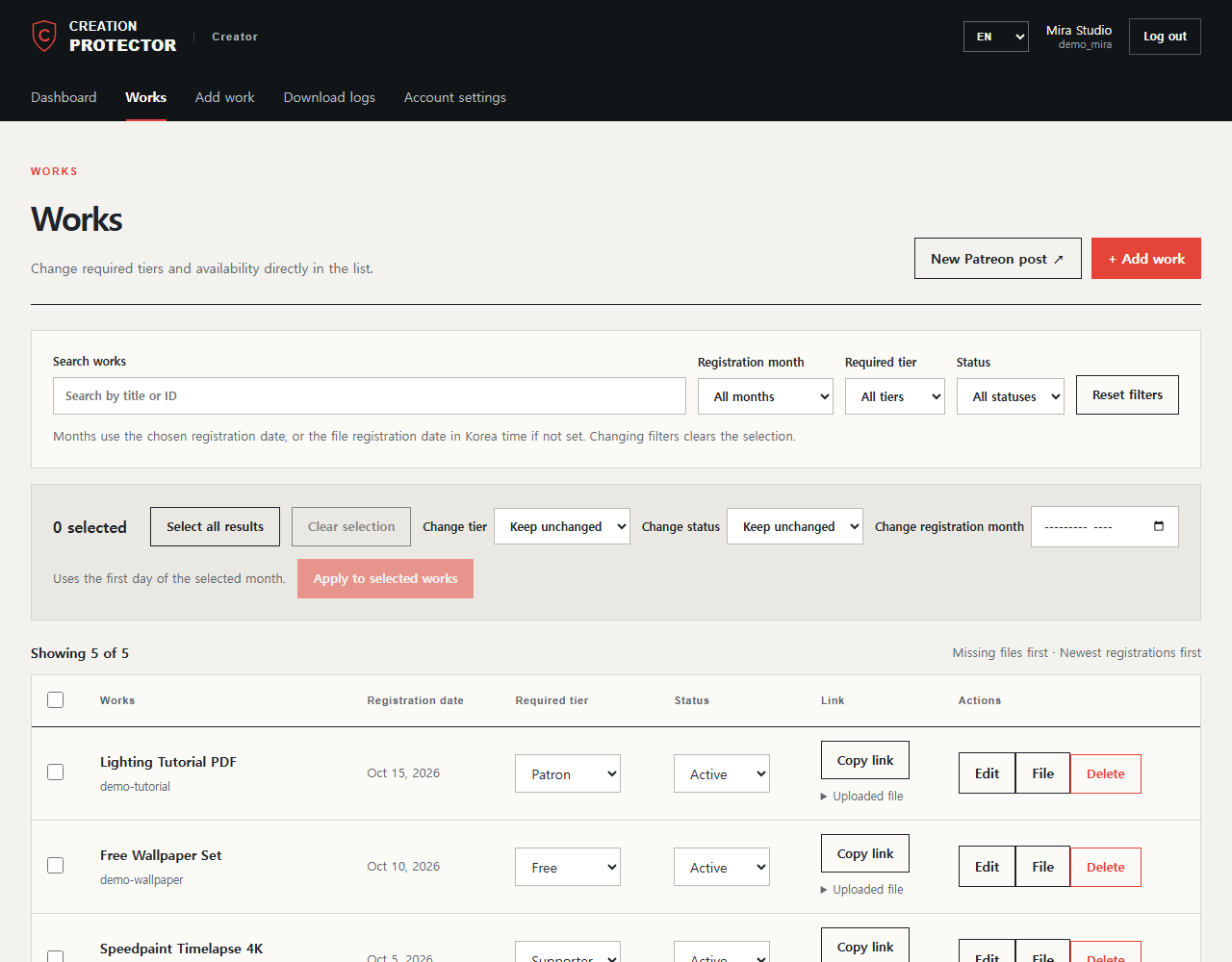Edit the Free Wallpaper Set work

[987, 867]
